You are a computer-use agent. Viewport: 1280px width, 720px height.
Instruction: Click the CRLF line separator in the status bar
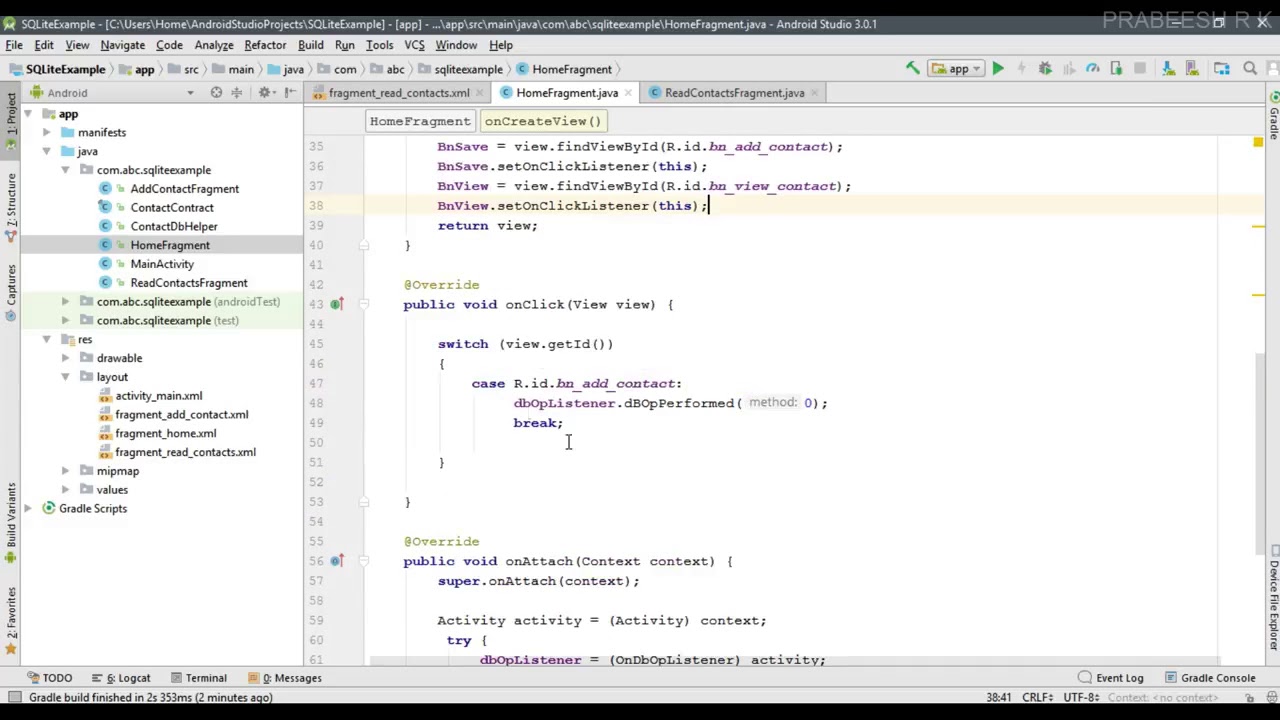click(x=1037, y=697)
